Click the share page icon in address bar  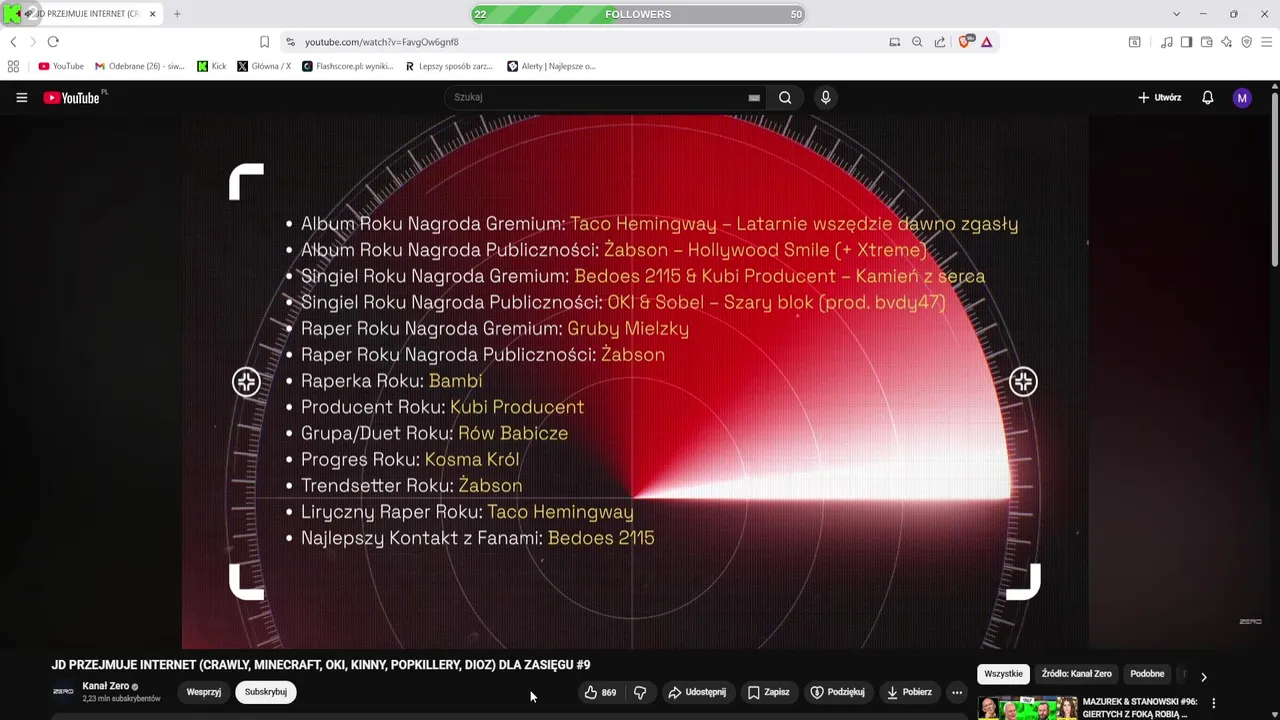[x=940, y=42]
